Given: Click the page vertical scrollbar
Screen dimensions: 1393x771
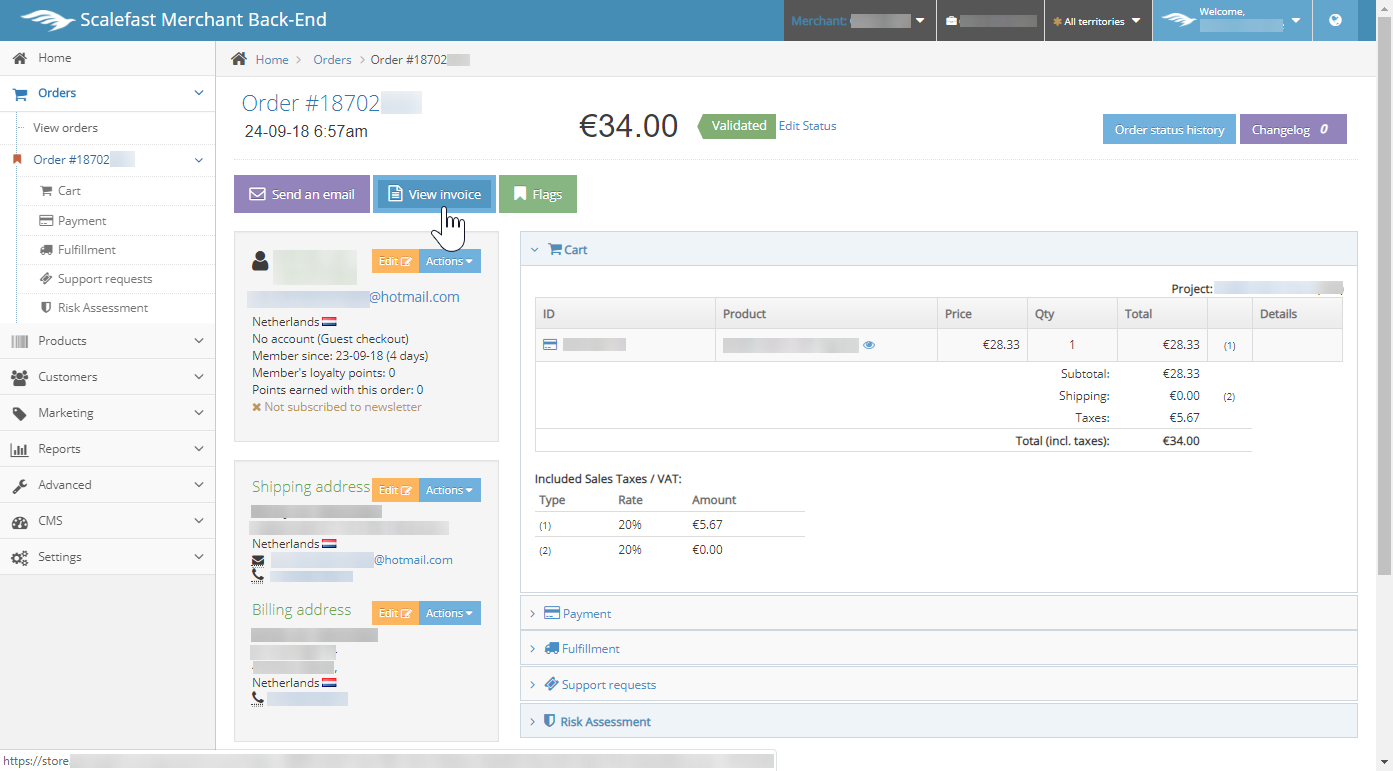Looking at the screenshot, I should [x=1384, y=300].
